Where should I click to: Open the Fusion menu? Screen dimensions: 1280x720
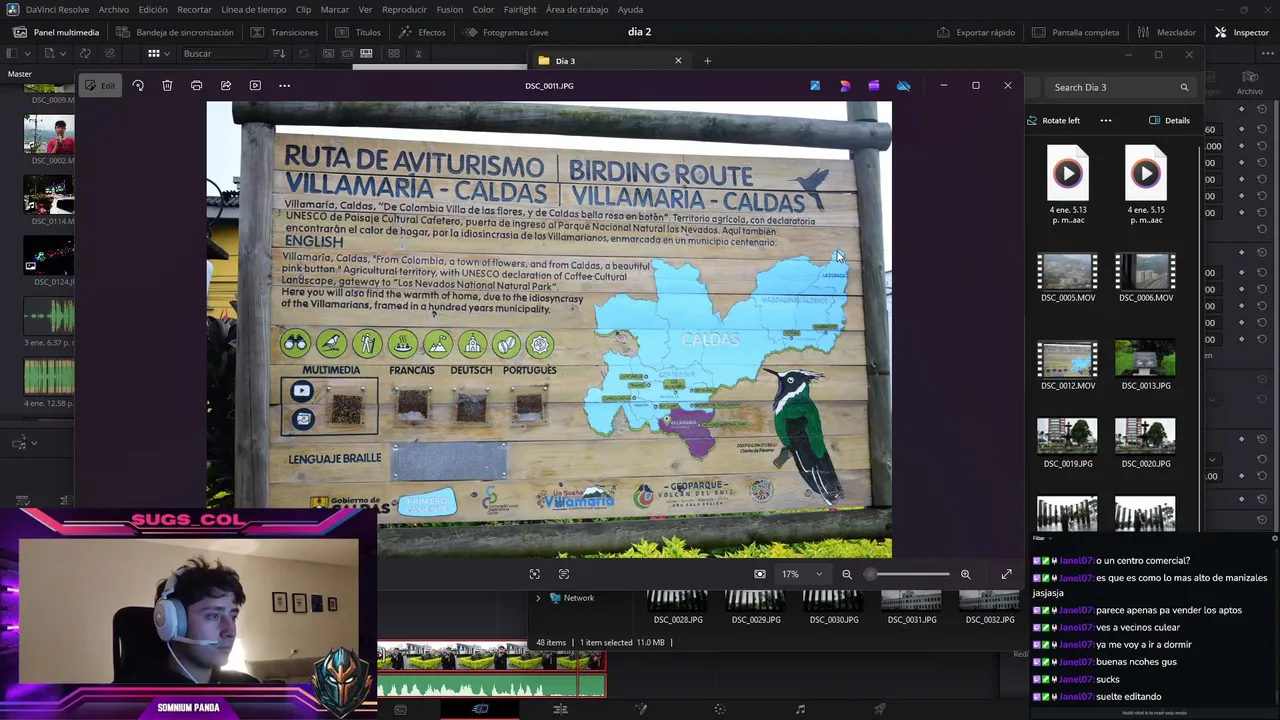click(450, 9)
